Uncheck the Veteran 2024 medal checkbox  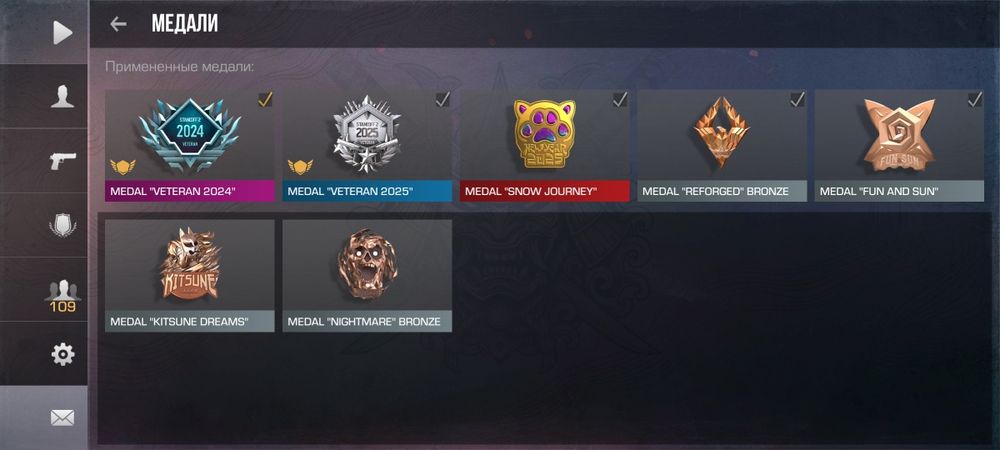(265, 99)
